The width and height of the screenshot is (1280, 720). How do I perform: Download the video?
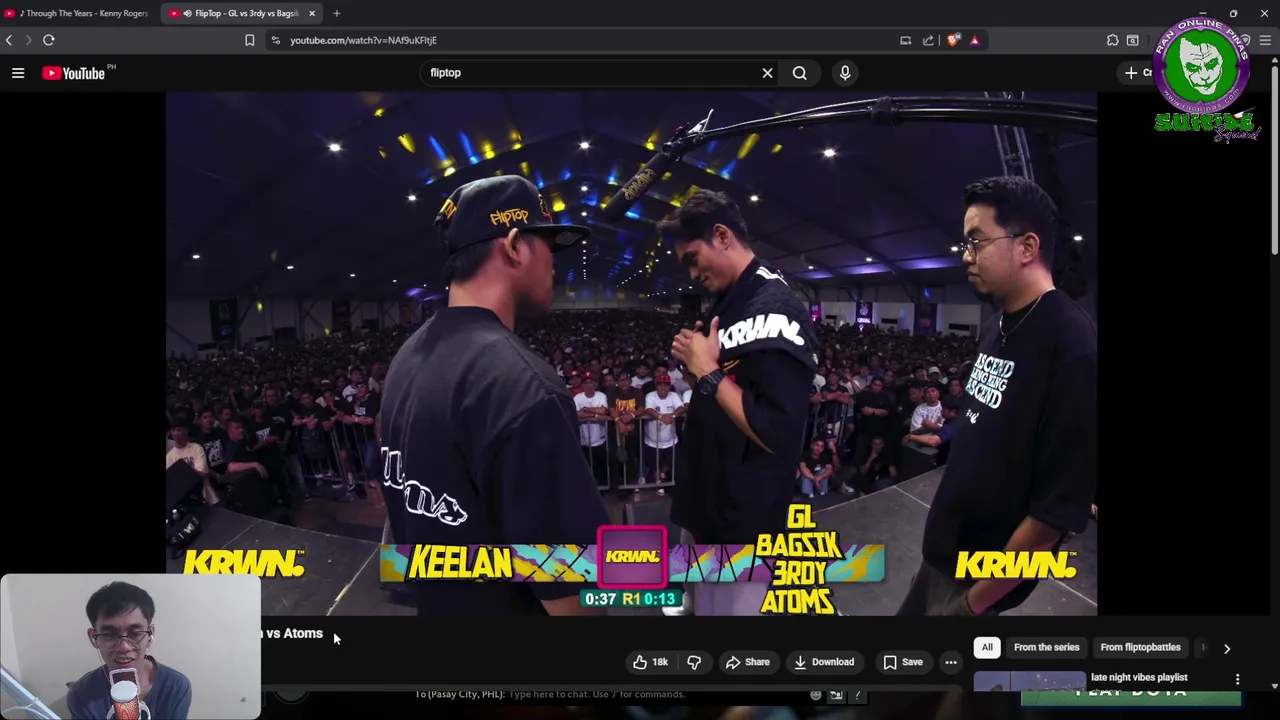tap(823, 662)
